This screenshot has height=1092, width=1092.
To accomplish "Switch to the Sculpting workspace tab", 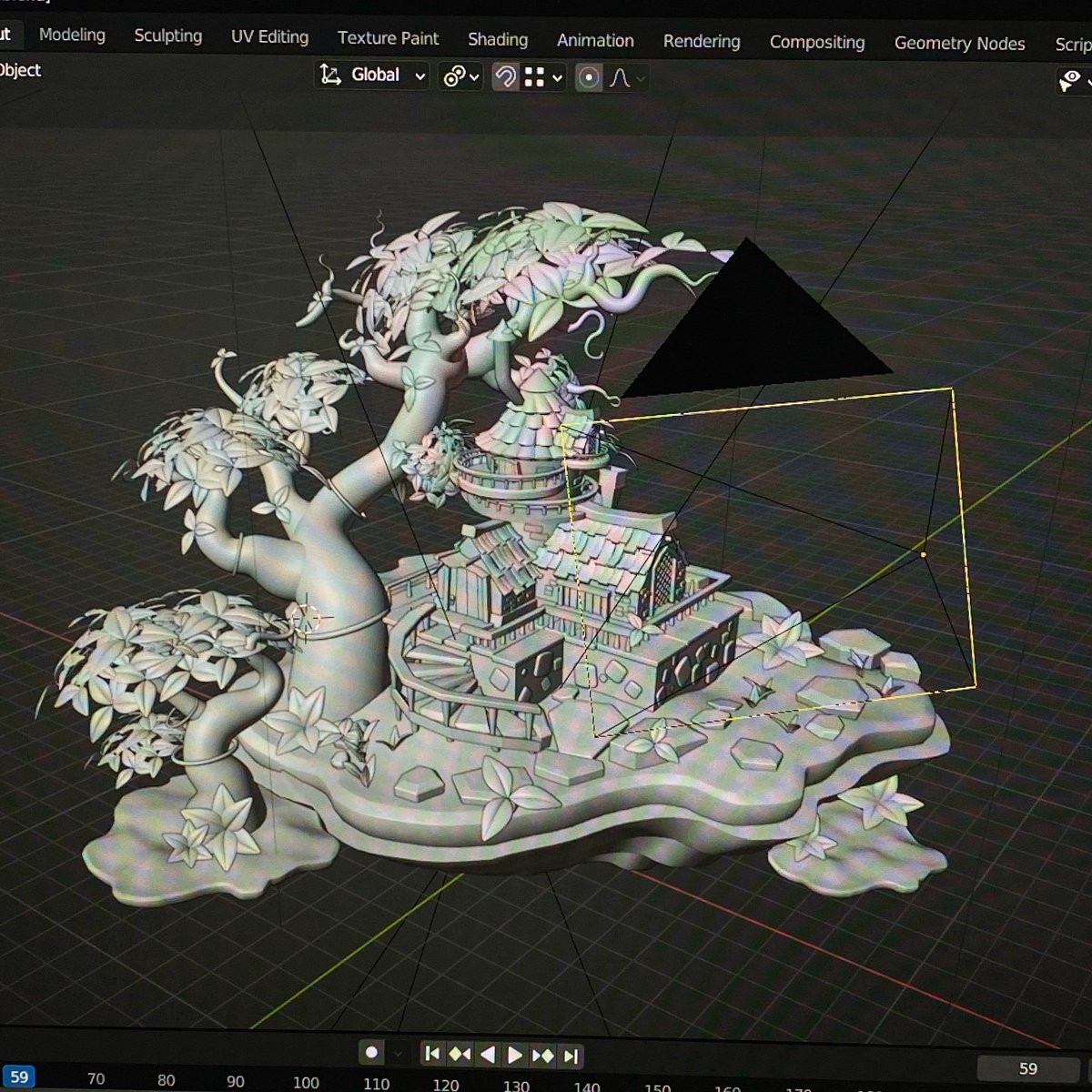I will (168, 35).
